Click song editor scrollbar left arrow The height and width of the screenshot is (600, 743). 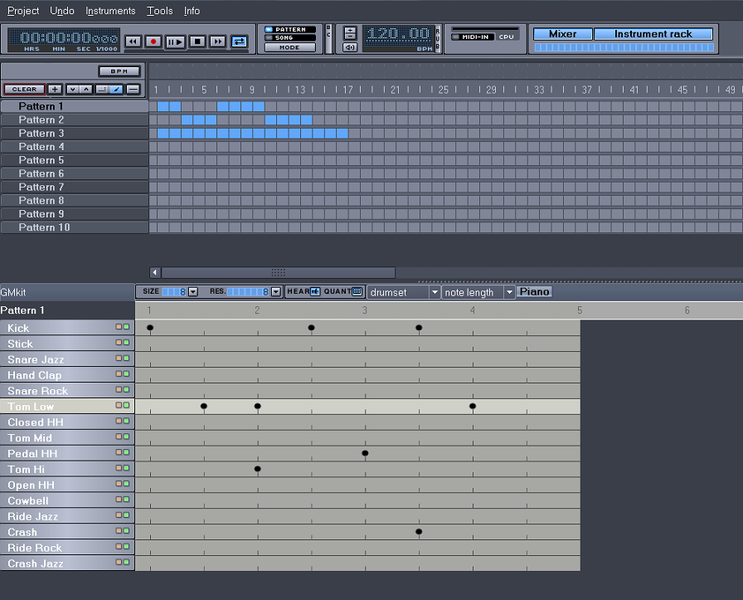pyautogui.click(x=155, y=272)
